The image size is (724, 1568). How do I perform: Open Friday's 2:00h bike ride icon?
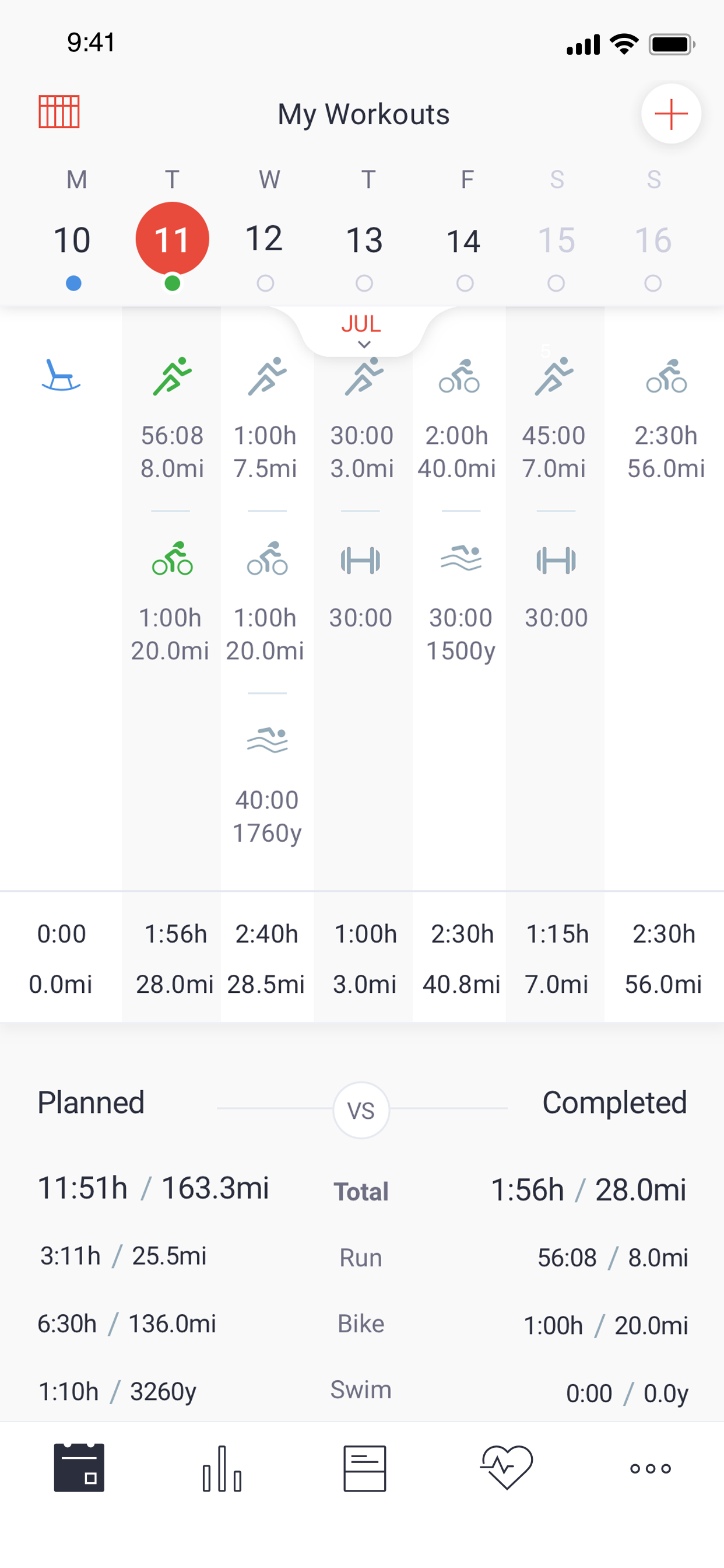[x=459, y=377]
